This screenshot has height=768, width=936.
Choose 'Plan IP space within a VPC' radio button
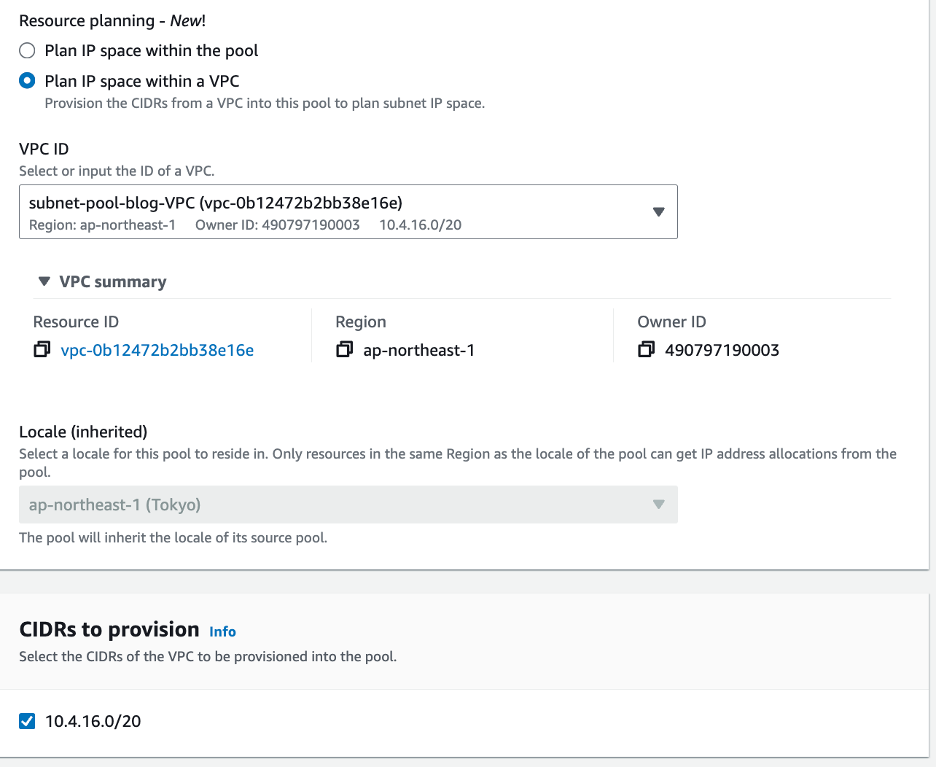(x=28, y=81)
